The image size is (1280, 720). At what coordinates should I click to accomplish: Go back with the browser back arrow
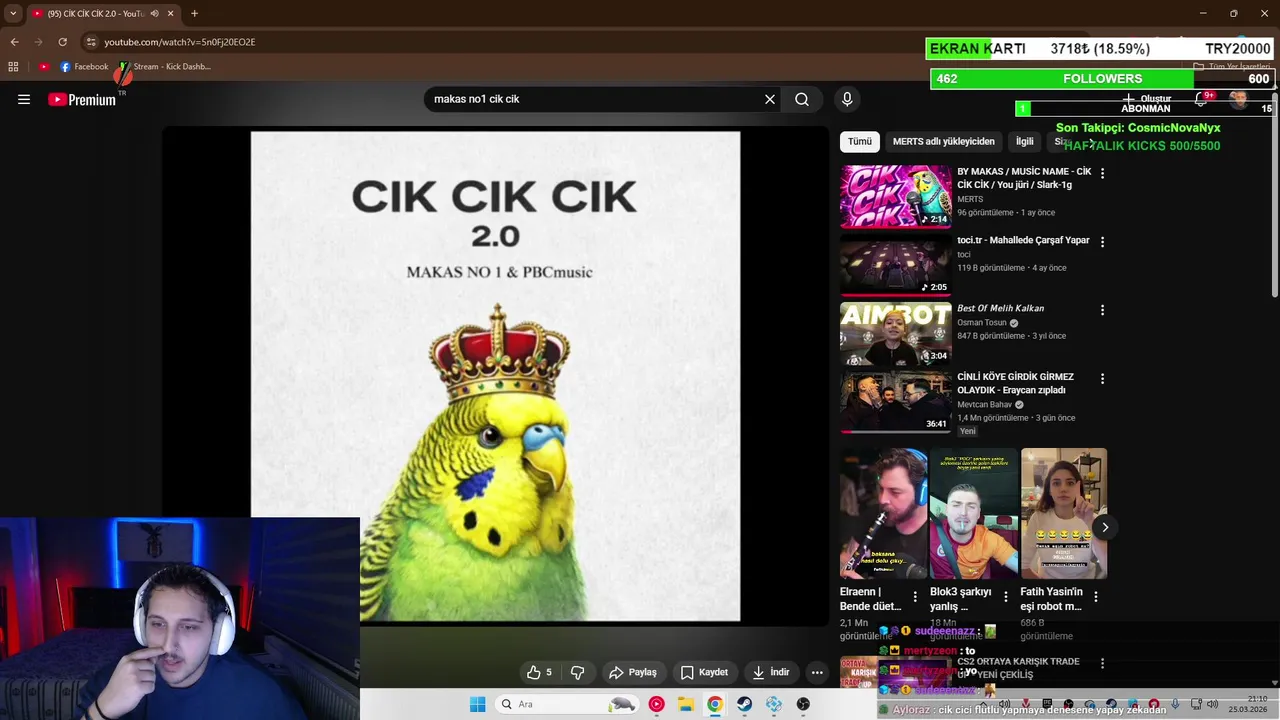[14, 42]
